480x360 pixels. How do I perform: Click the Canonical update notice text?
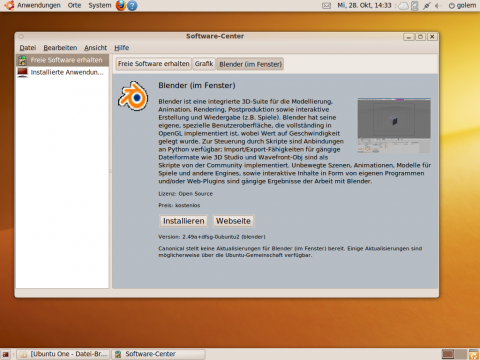tap(290, 252)
